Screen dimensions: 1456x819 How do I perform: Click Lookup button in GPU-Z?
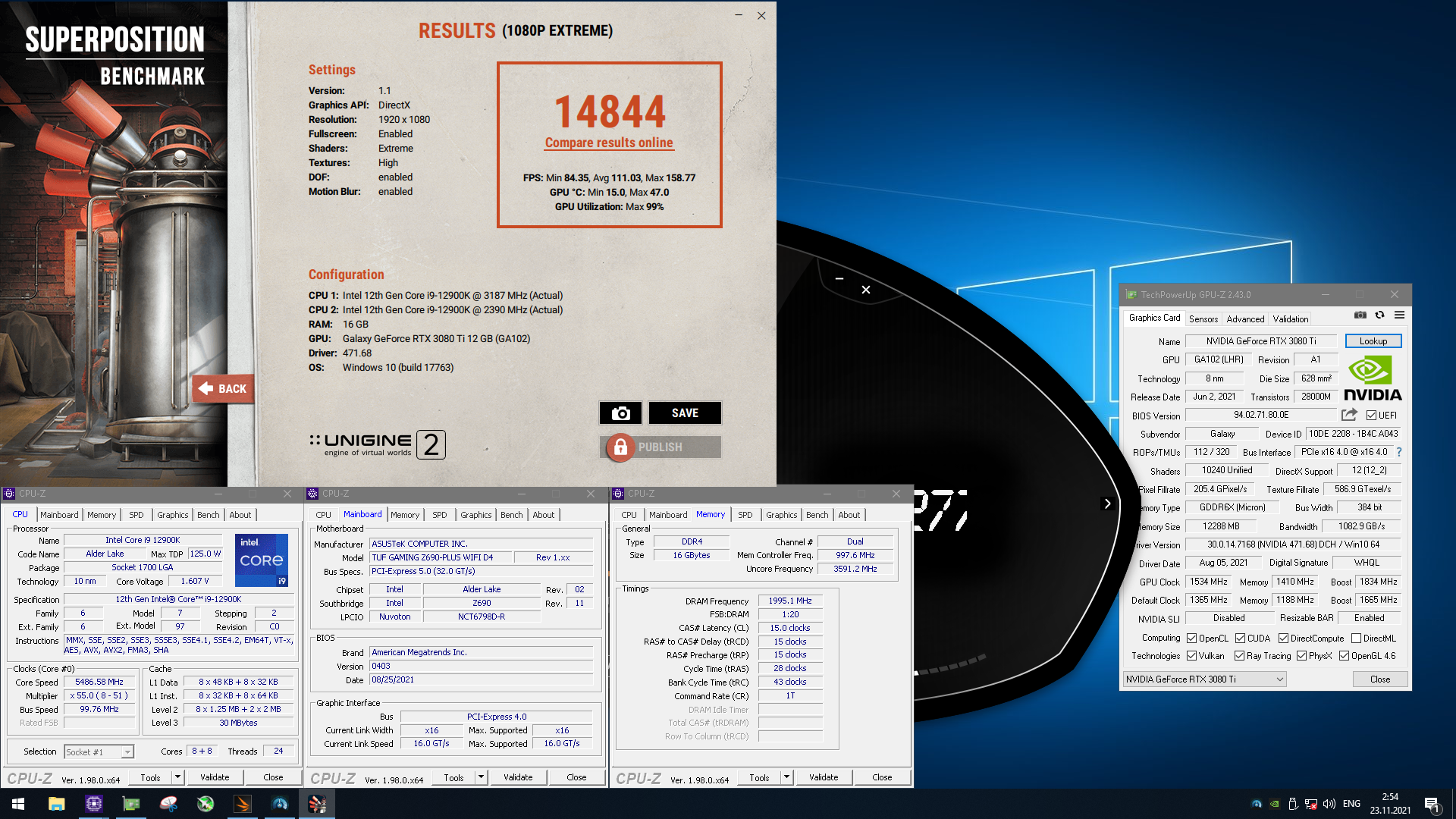coord(1373,341)
